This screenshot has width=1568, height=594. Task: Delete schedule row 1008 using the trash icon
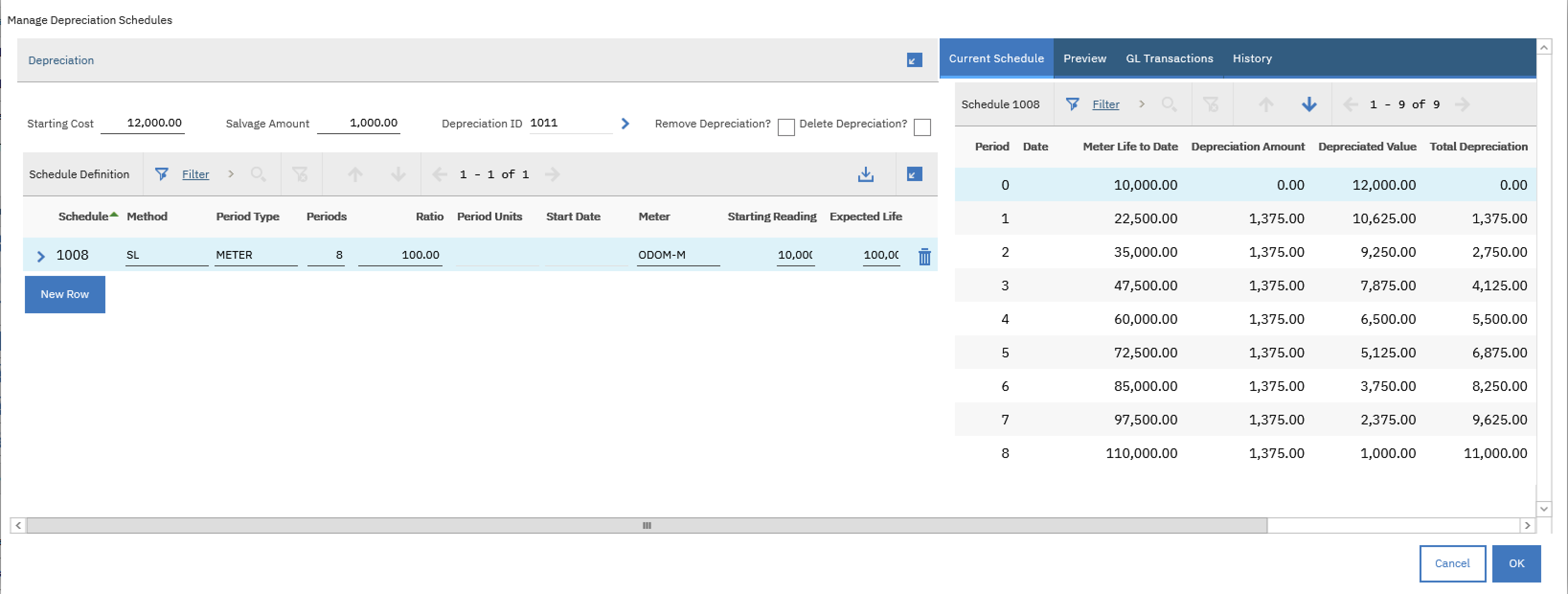pyautogui.click(x=925, y=257)
